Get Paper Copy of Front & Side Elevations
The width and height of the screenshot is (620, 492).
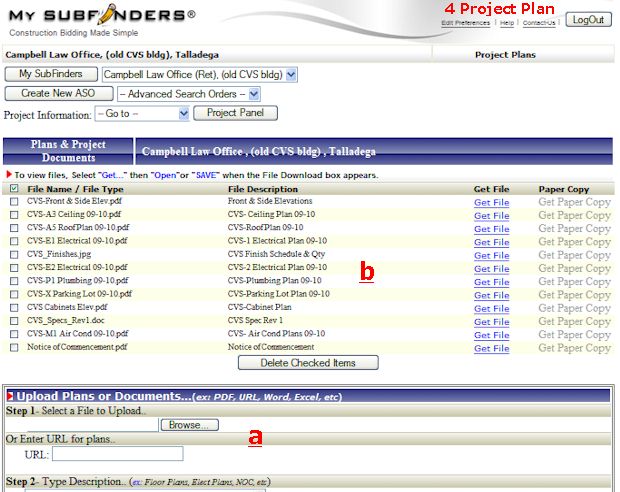[575, 202]
